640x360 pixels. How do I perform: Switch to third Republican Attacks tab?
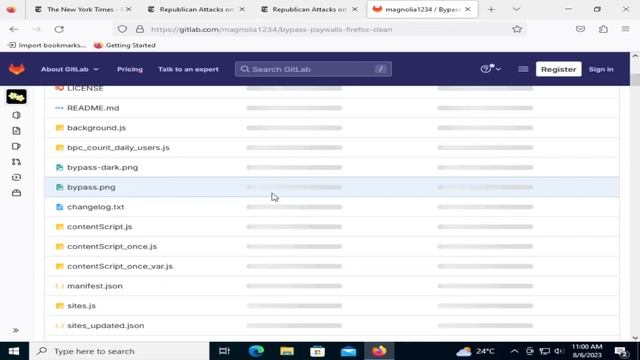309,9
